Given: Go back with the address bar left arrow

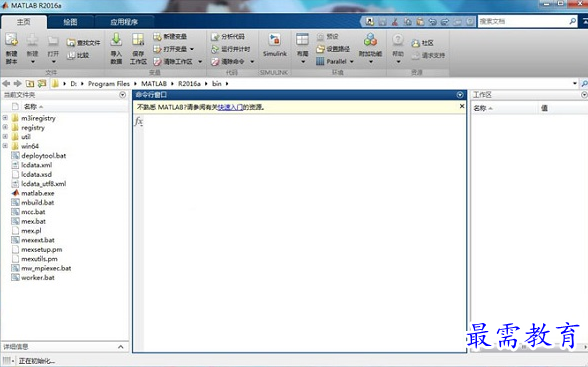Looking at the screenshot, I should click(6, 83).
